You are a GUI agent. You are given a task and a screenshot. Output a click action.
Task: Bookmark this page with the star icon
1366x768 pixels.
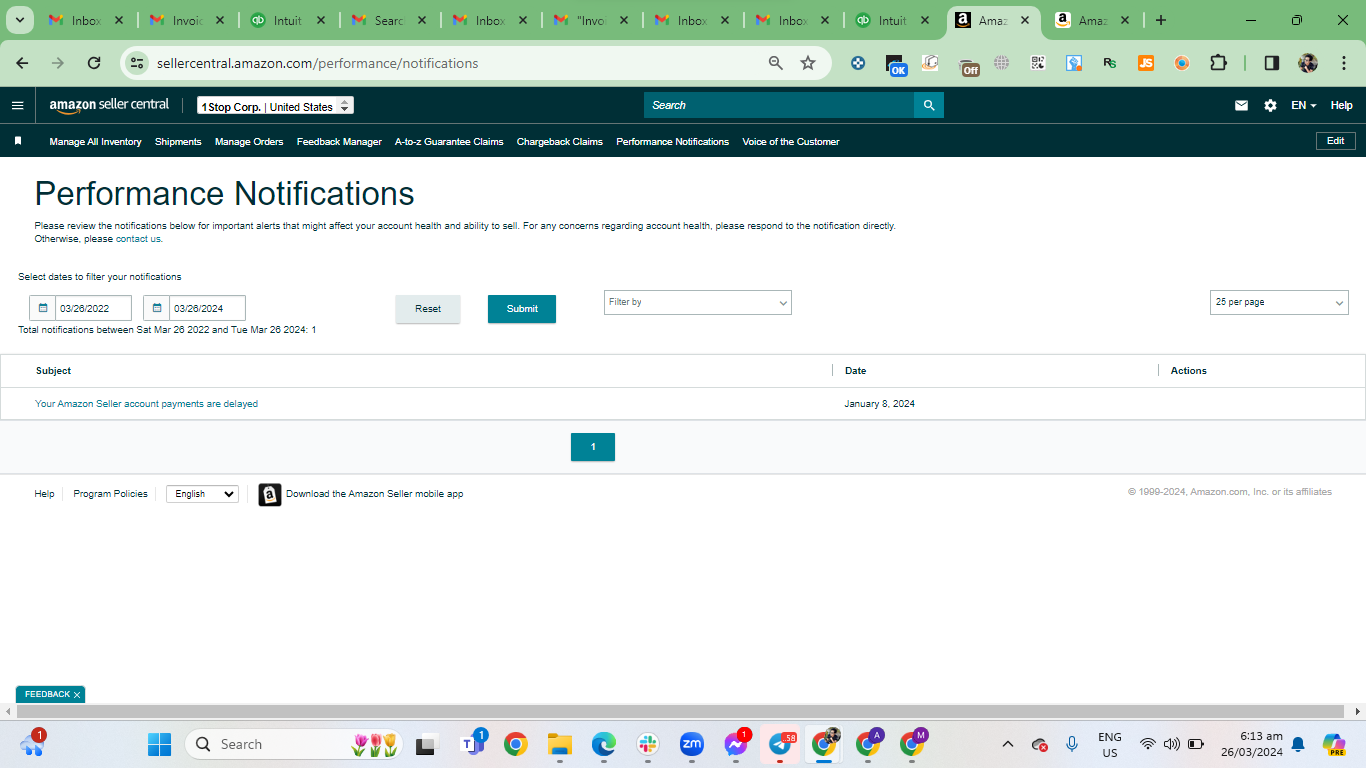tap(808, 63)
